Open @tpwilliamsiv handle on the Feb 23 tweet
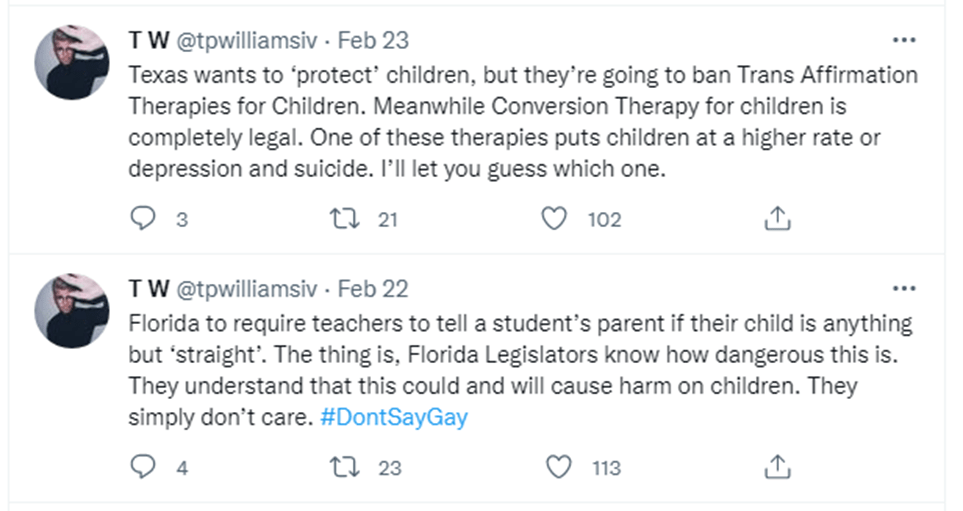963x511 pixels. click(247, 41)
